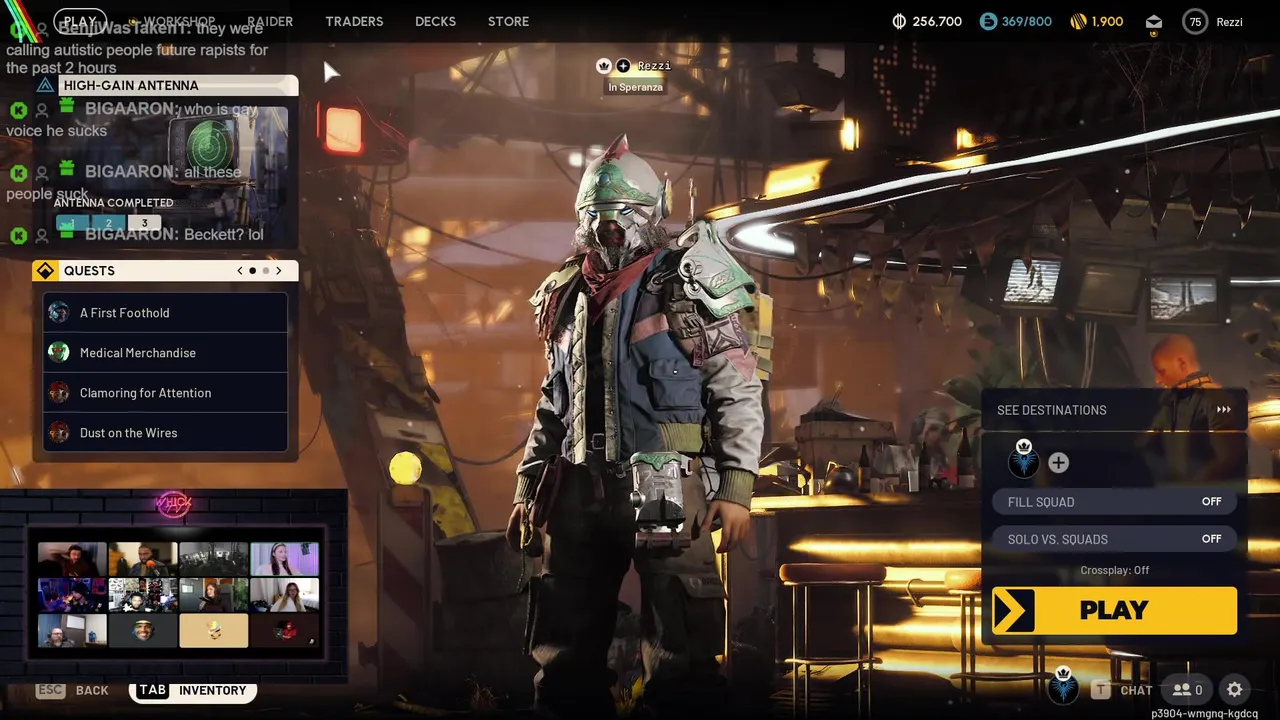Click the coin currency icon beside 256,700

click(899, 21)
